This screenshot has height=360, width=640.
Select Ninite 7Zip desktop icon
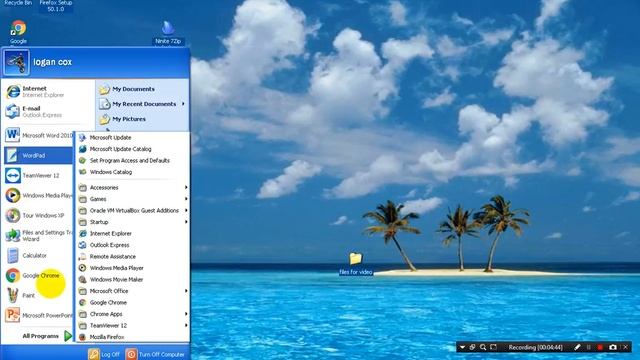pyautogui.click(x=168, y=33)
